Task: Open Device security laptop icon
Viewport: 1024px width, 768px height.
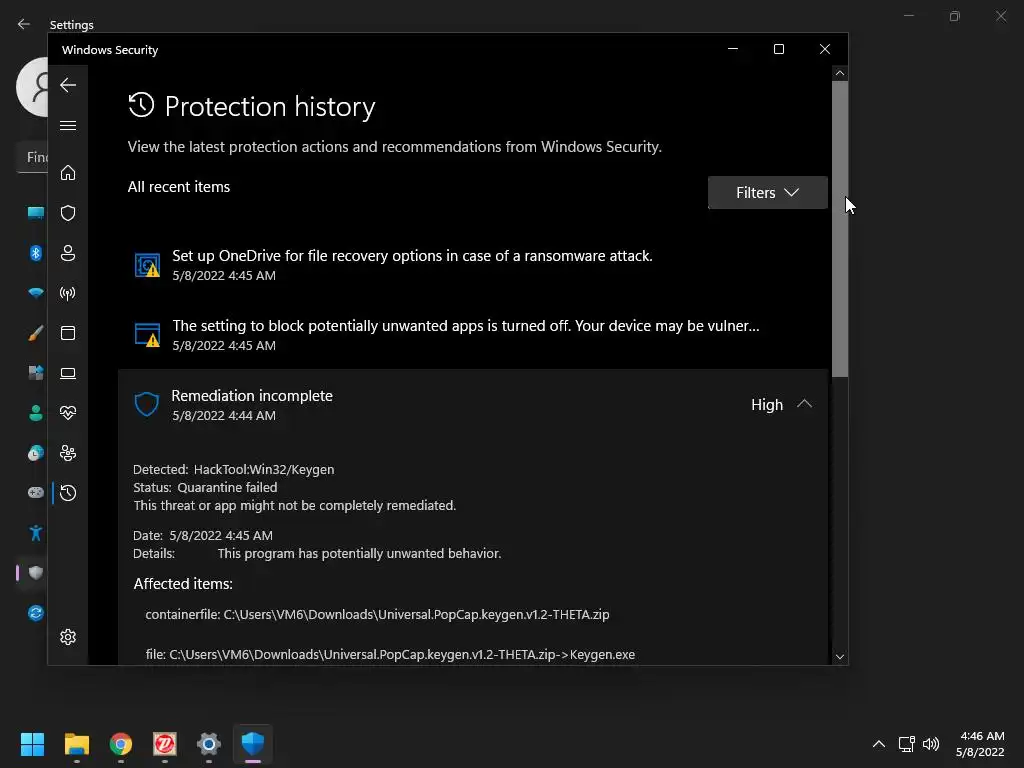Action: 68,374
